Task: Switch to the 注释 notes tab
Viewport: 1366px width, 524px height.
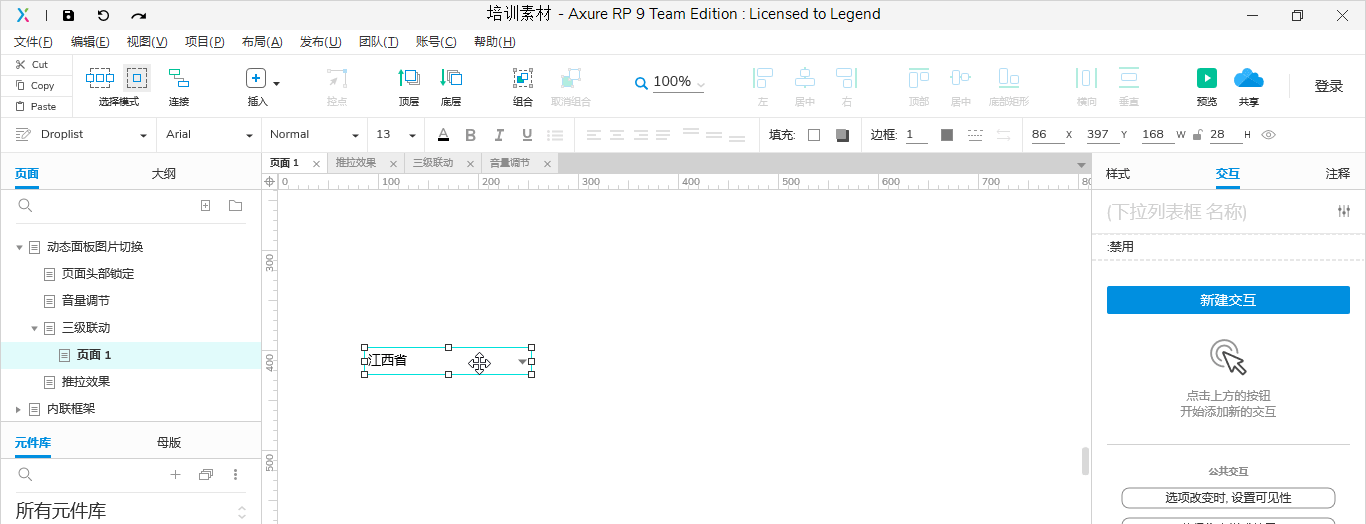Action: click(1338, 174)
